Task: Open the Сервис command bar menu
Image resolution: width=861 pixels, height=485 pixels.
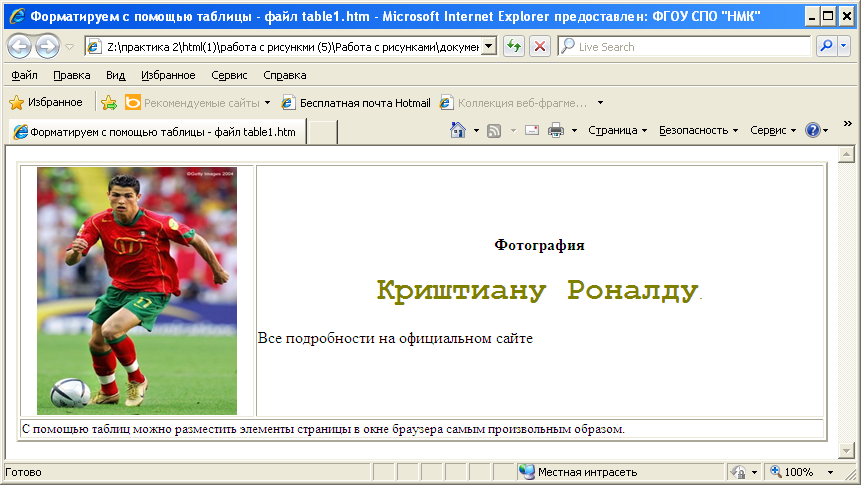Action: pos(773,130)
